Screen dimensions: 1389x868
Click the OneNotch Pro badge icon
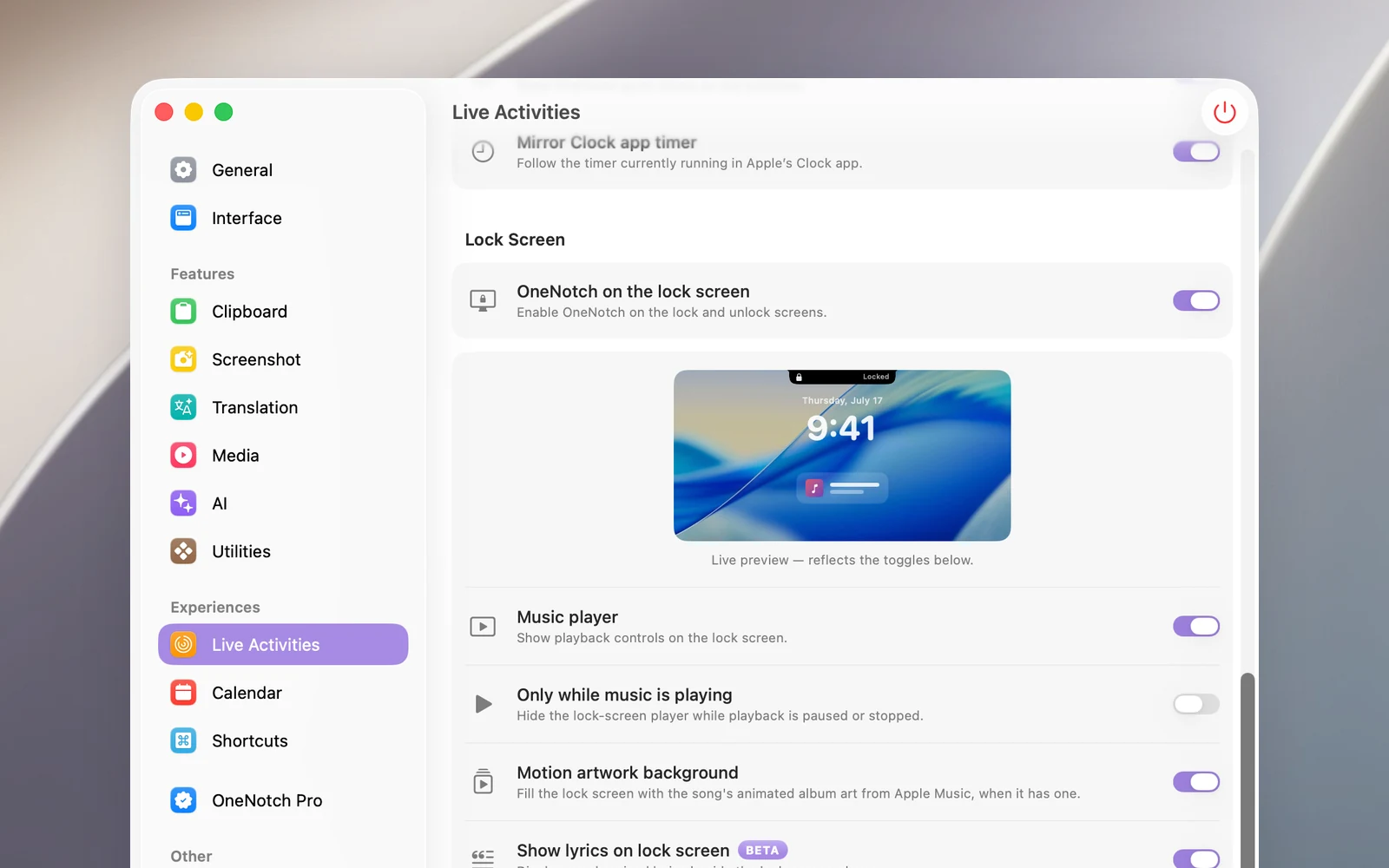point(183,800)
